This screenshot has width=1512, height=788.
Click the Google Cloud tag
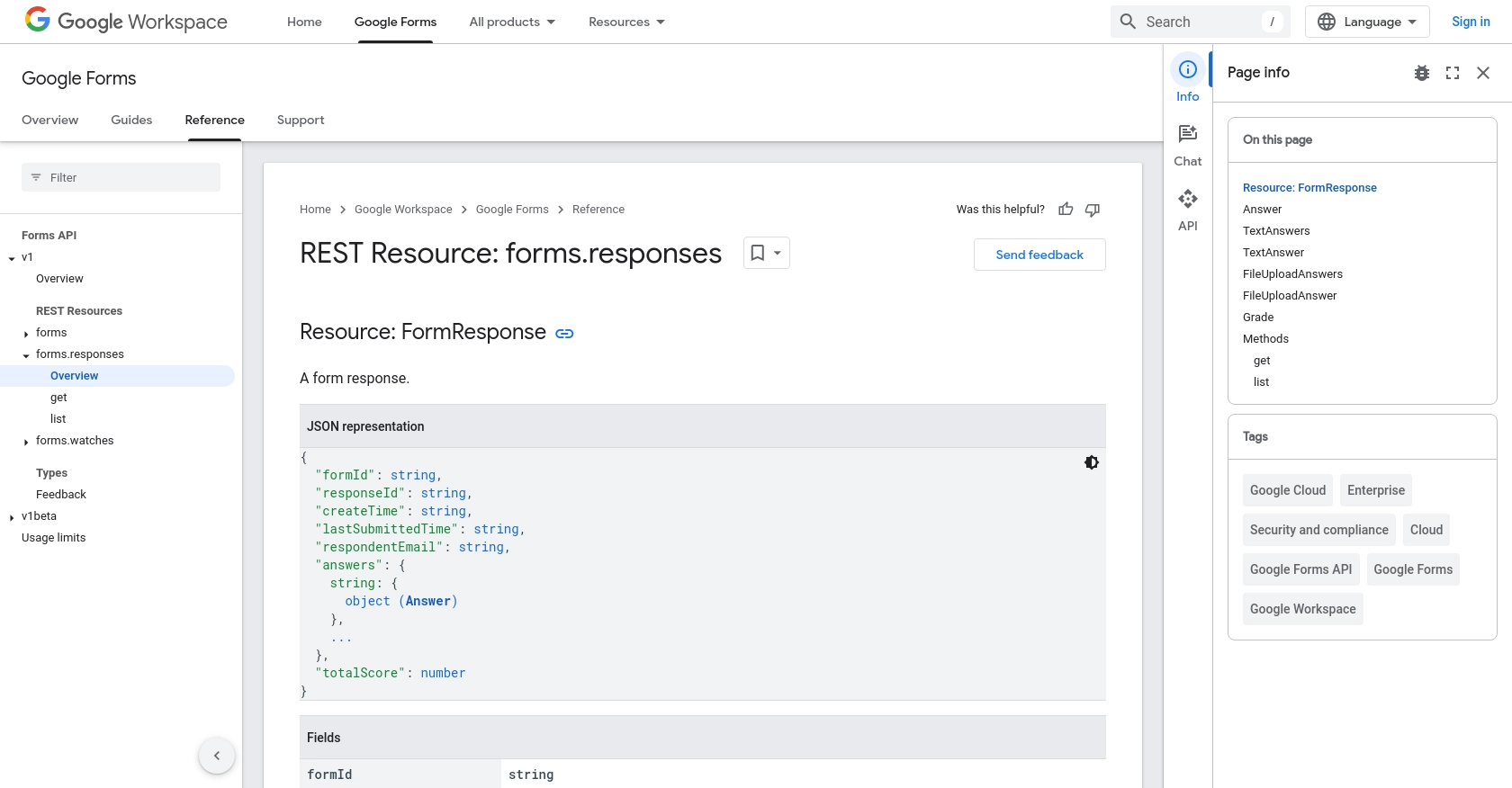1288,490
